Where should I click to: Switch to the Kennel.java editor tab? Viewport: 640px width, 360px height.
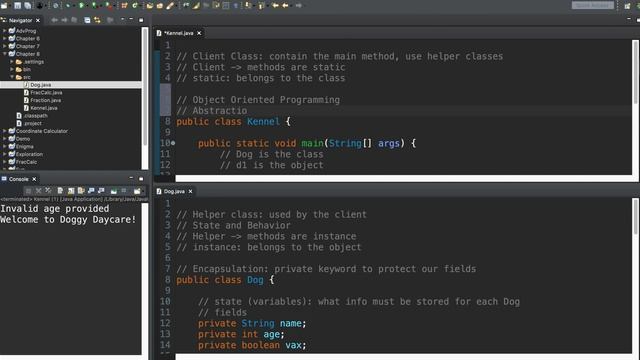pyautogui.click(x=179, y=33)
